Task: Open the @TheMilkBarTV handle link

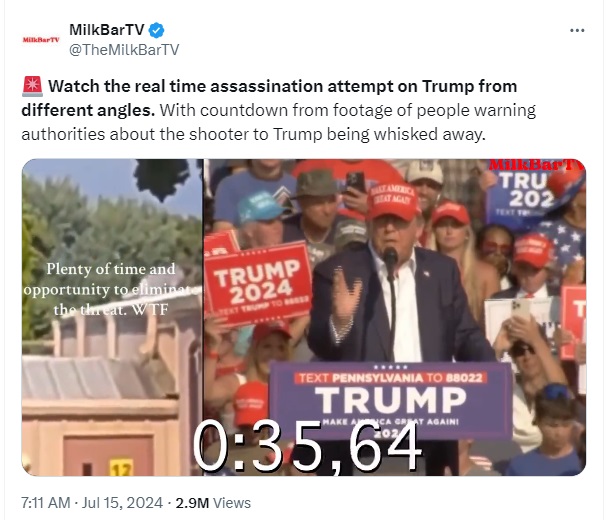Action: 124,50
